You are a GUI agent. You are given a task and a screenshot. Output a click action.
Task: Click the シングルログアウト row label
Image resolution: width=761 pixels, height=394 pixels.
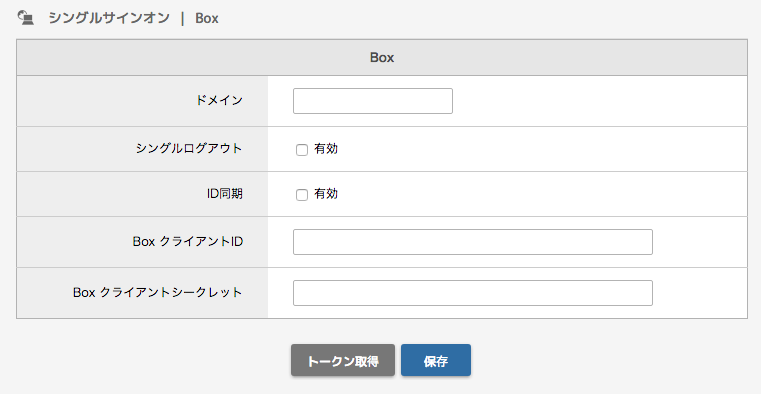point(189,148)
